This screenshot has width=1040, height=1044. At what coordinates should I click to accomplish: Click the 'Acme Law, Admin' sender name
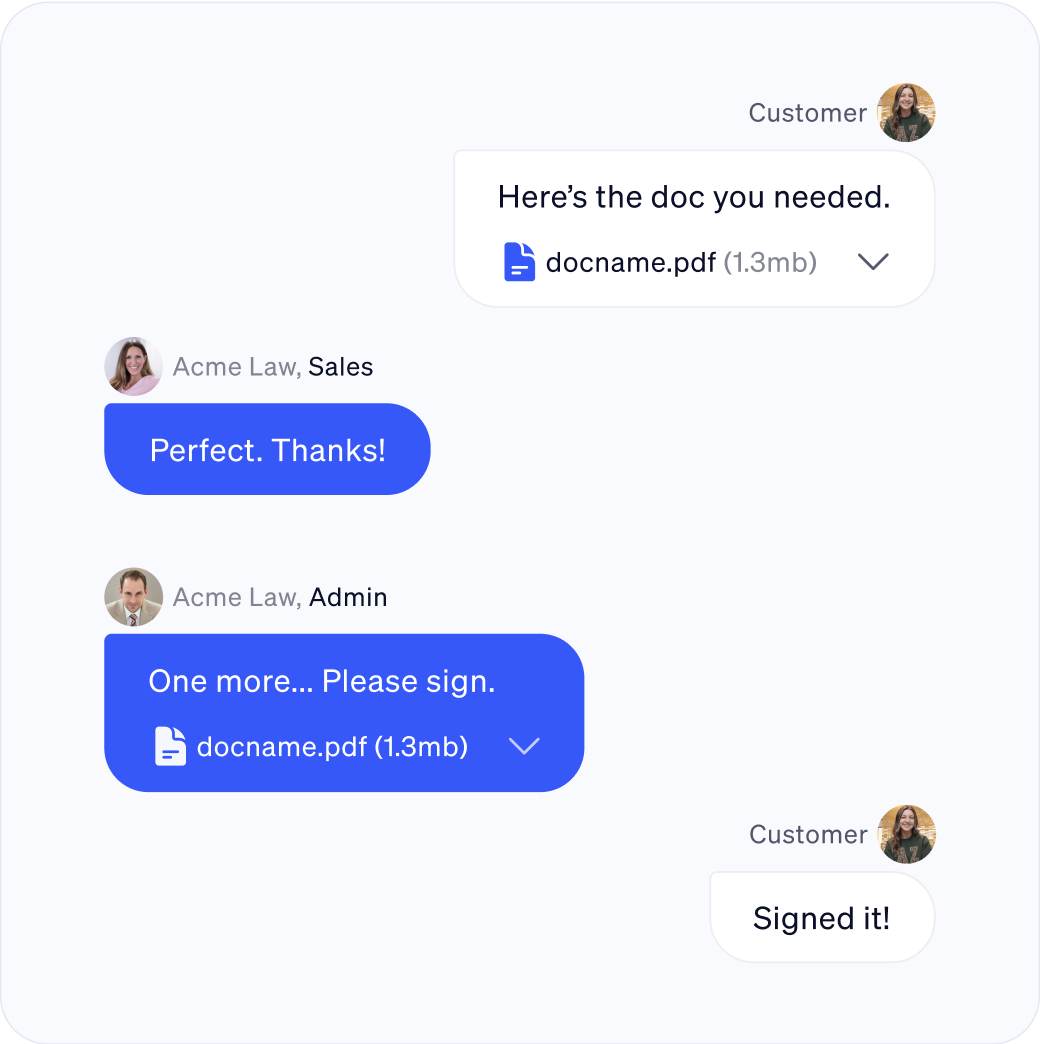click(280, 597)
